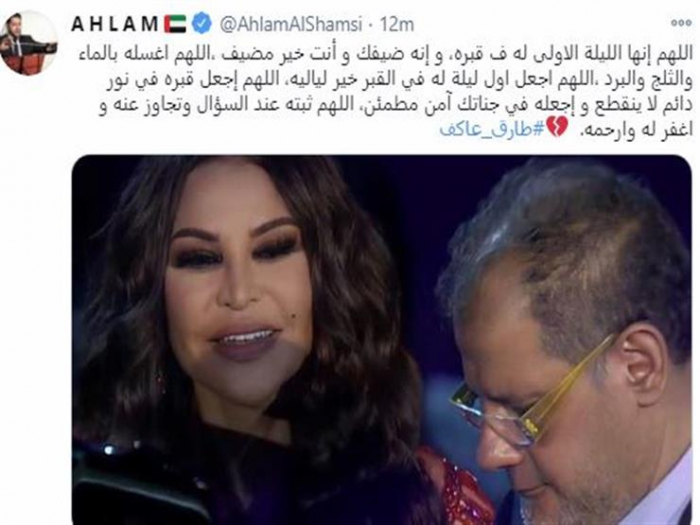Click the tweet line starting دائم لا ينقطع

click(396, 105)
